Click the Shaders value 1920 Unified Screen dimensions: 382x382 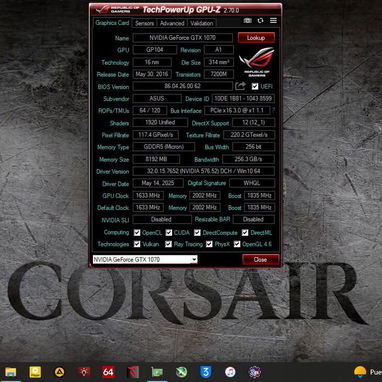[x=160, y=123]
